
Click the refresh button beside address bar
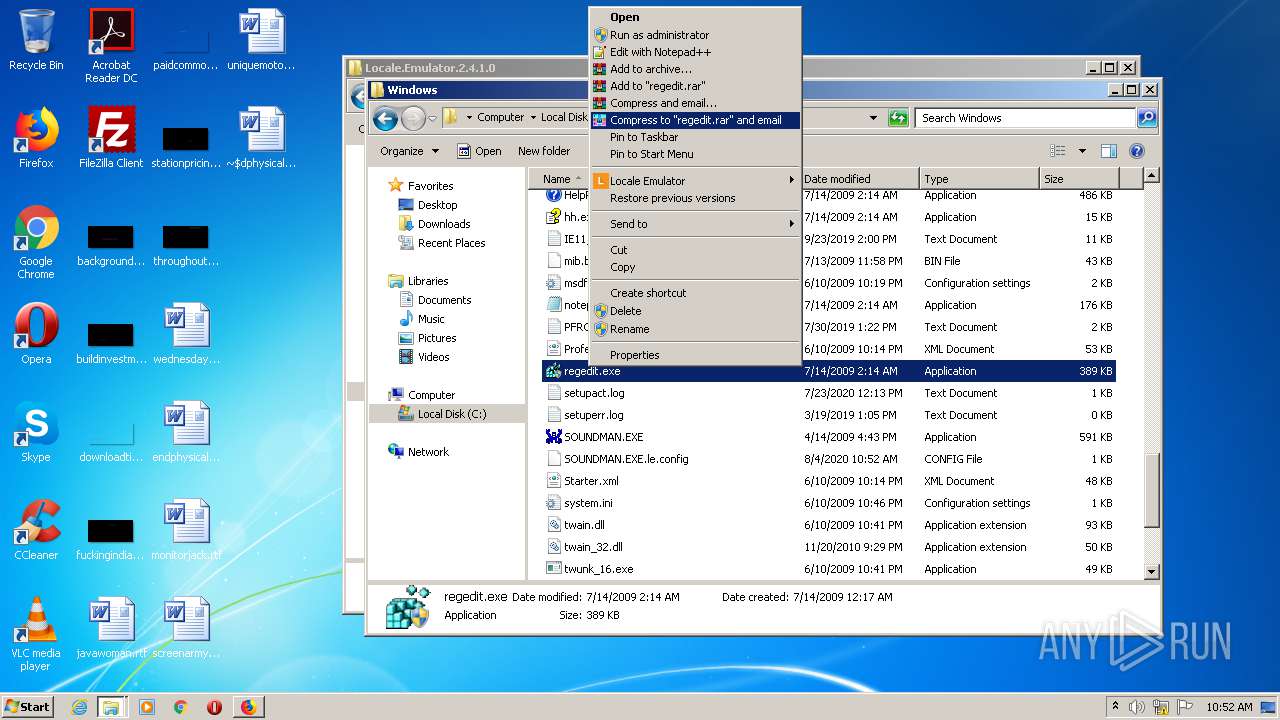point(898,118)
